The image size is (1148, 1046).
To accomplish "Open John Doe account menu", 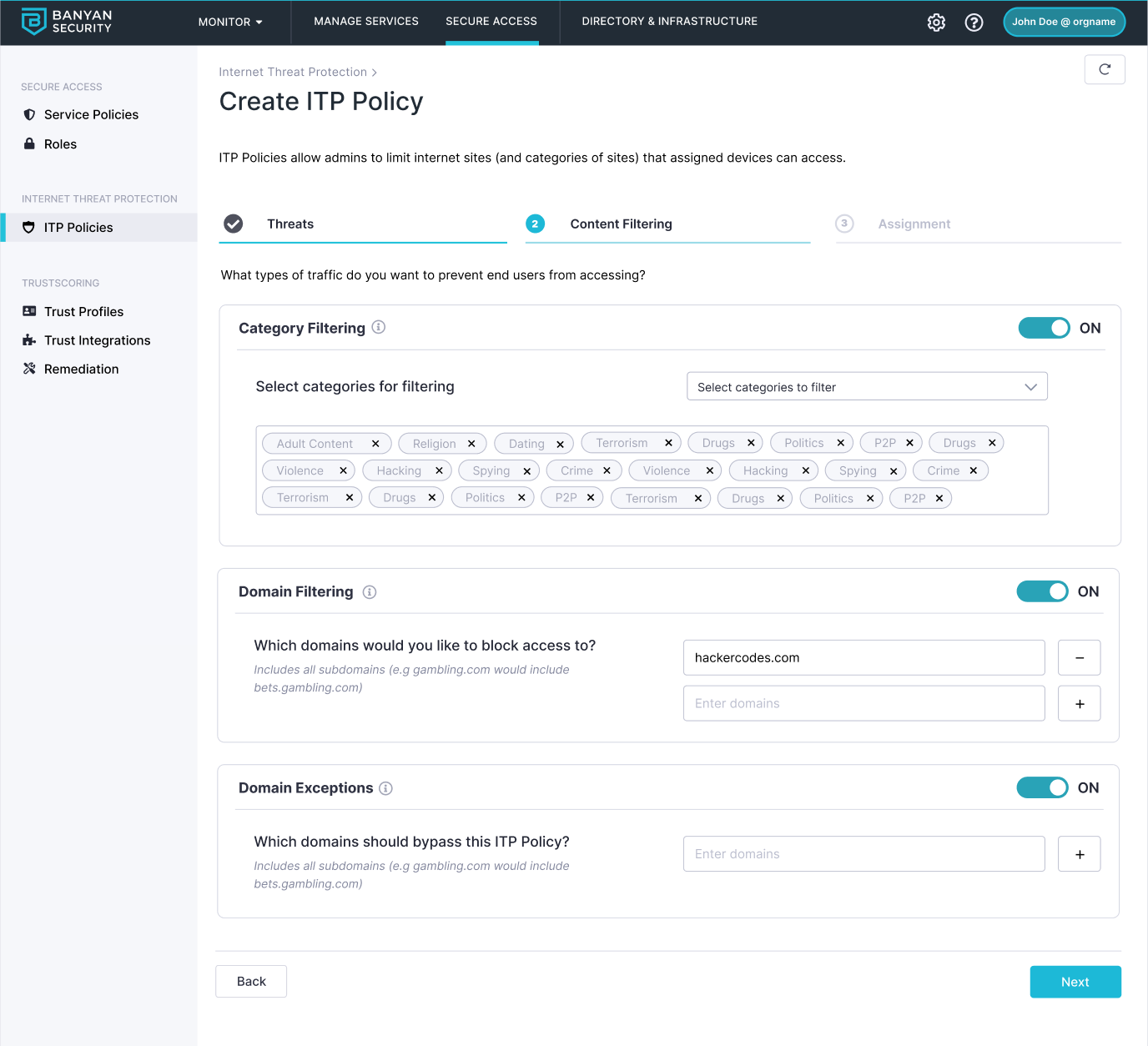I will click(x=1064, y=22).
